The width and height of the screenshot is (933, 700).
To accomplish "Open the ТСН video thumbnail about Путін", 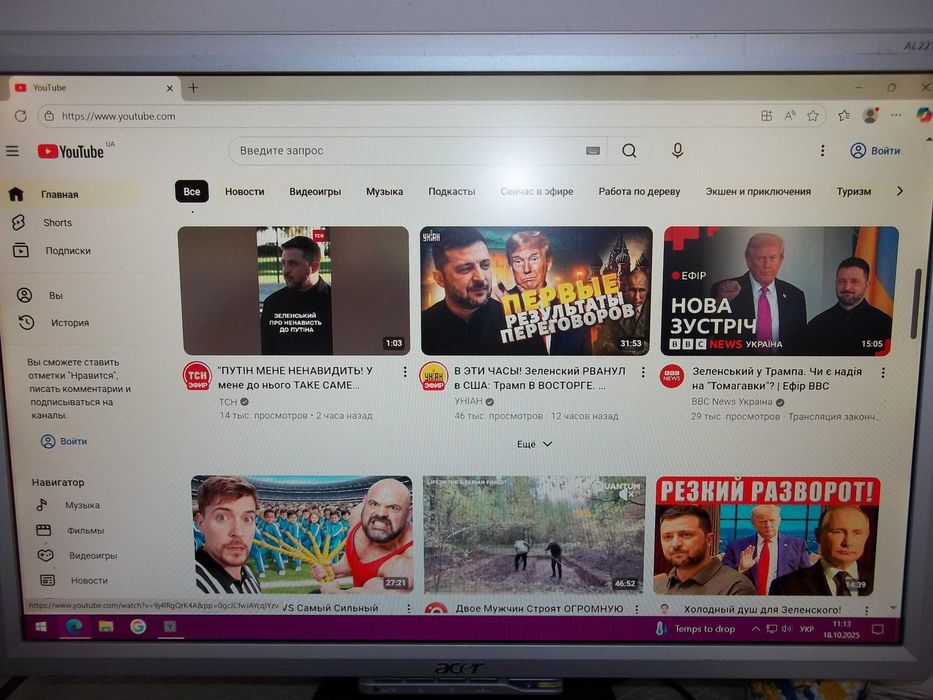I will coord(295,290).
